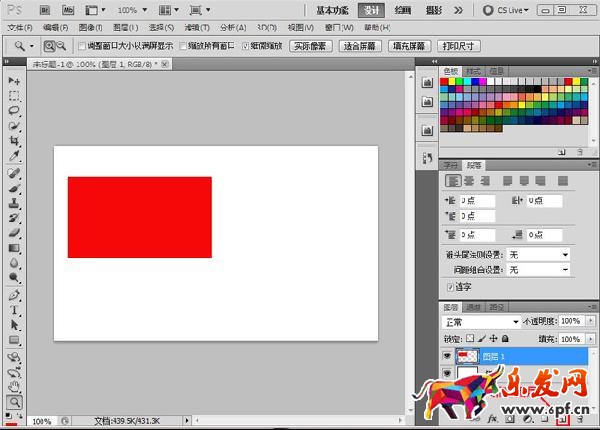The width and height of the screenshot is (600, 430).
Task: Select the Crop tool
Action: [14, 142]
